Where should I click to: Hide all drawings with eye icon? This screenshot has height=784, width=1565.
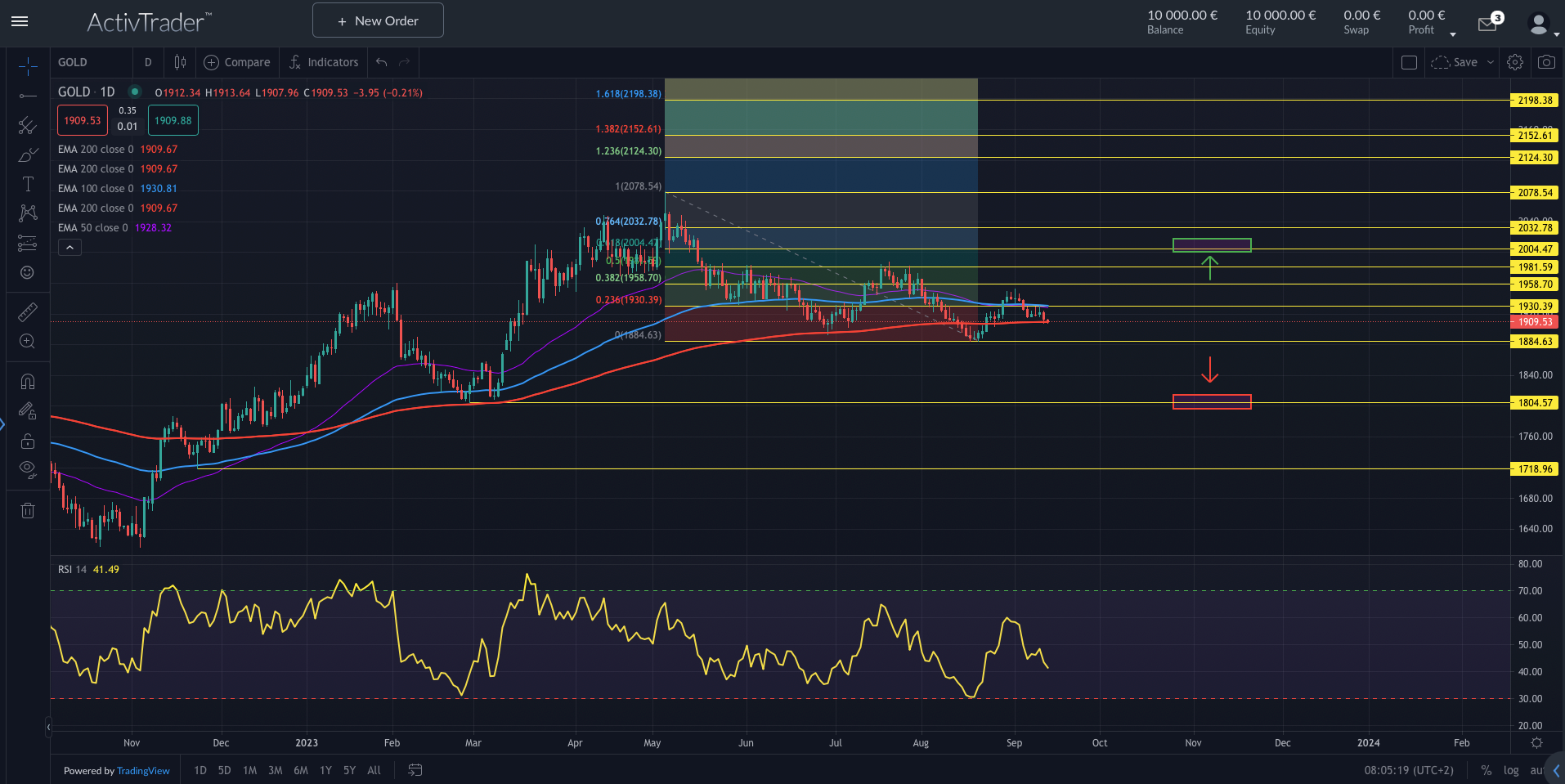pyautogui.click(x=27, y=469)
